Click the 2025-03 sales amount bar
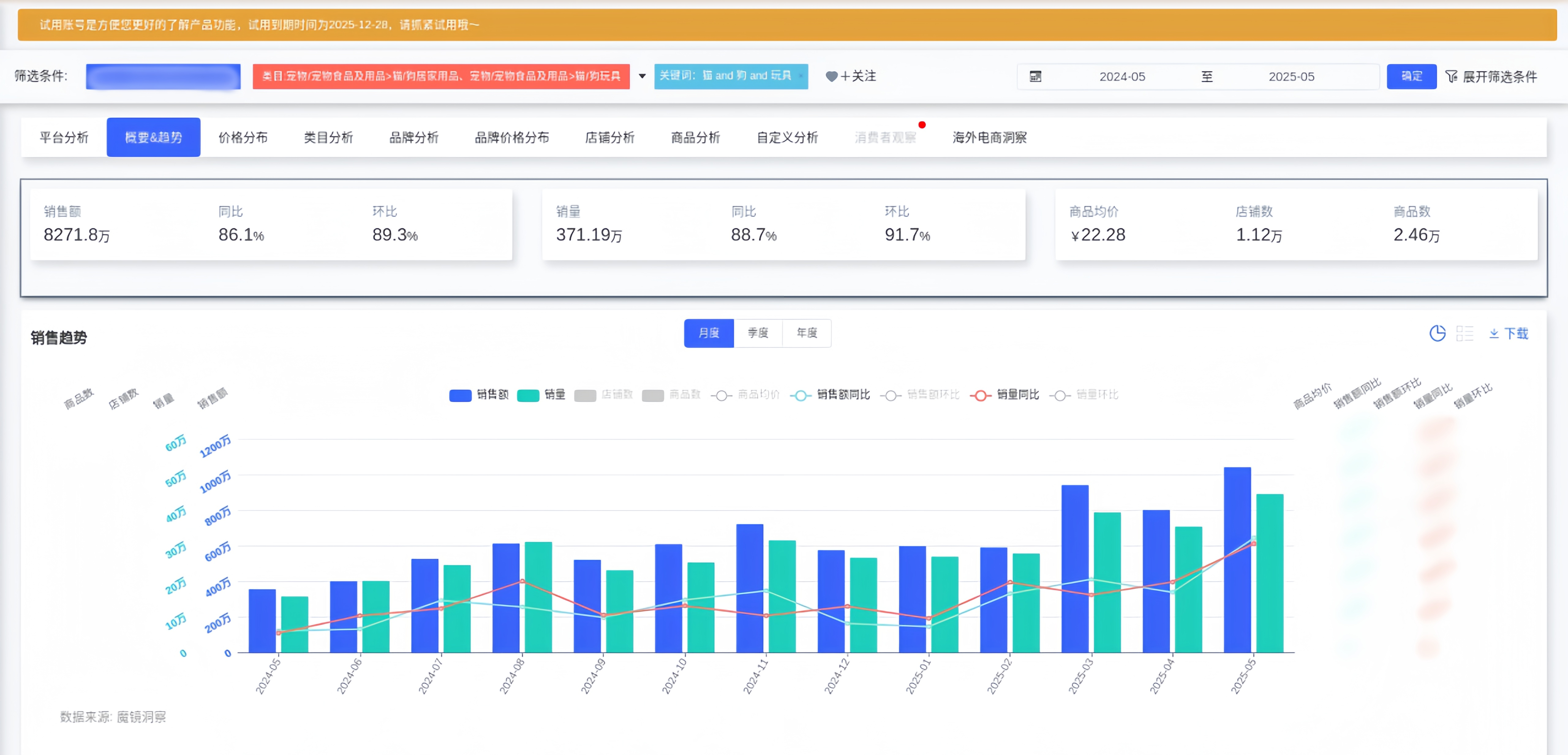Screen dimensions: 1568x755 (1075, 569)
